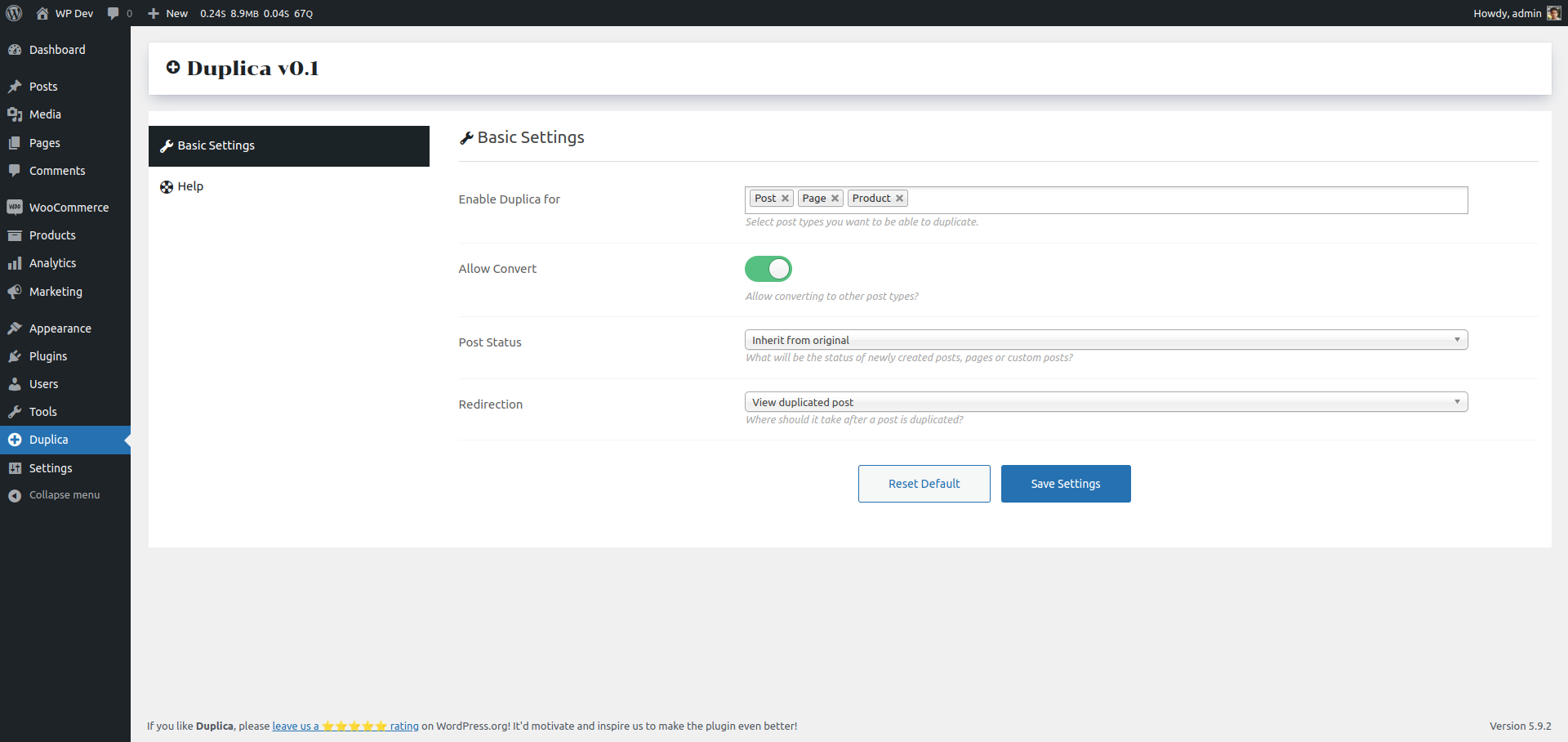Click the Analytics bar chart icon

(15, 263)
